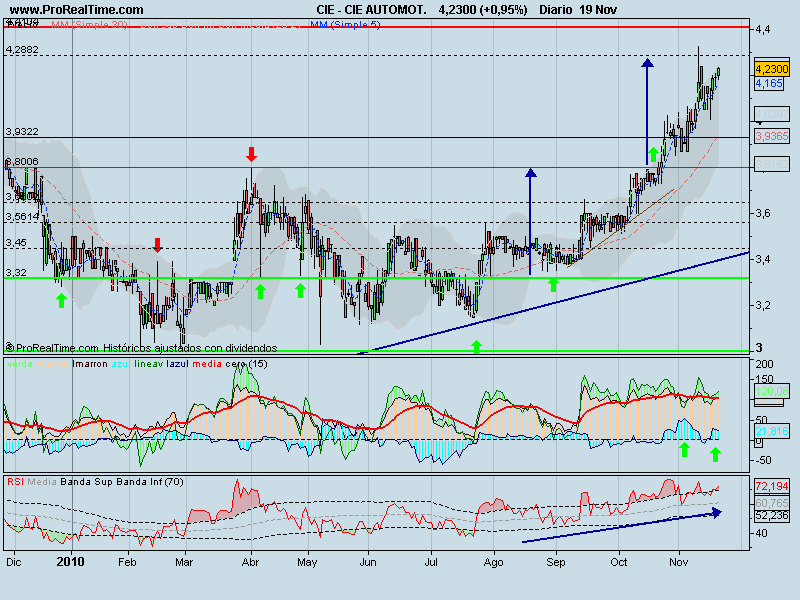Click the 3,9322 horizontal level label
This screenshot has height=600, width=800.
click(22, 132)
